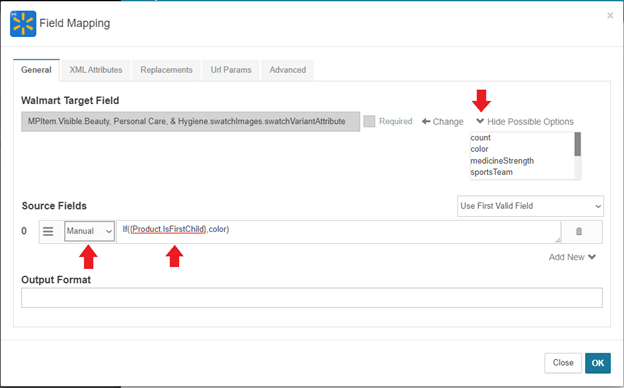Delete source field row with trash icon

(579, 231)
